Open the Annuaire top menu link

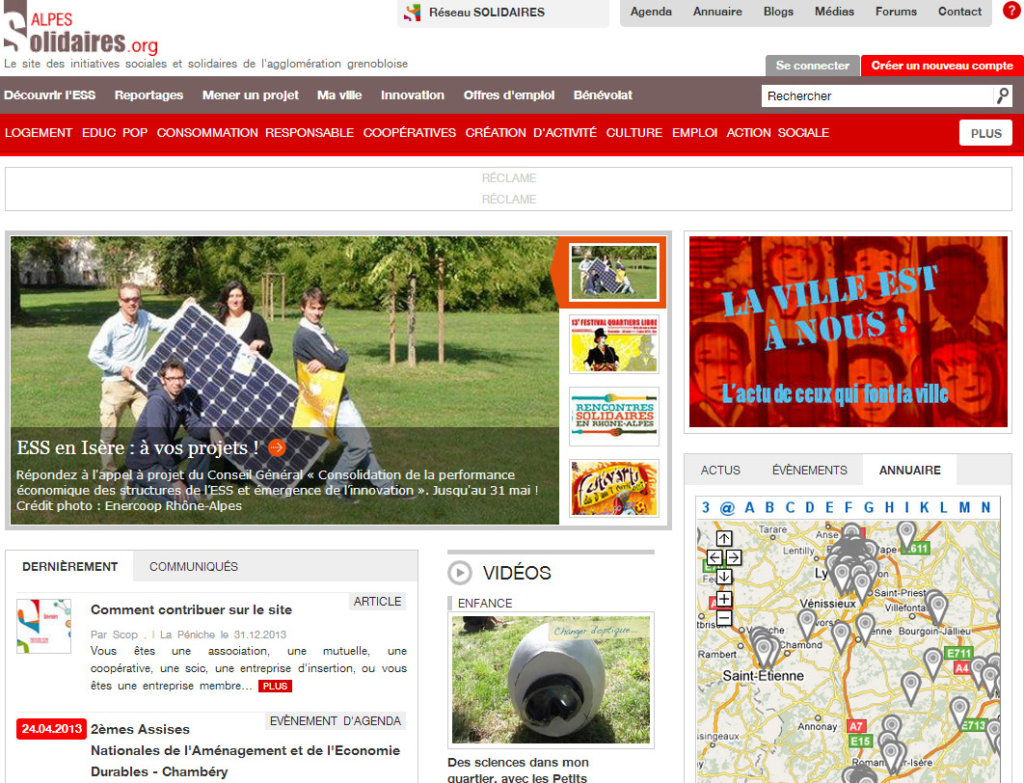pyautogui.click(x=718, y=12)
